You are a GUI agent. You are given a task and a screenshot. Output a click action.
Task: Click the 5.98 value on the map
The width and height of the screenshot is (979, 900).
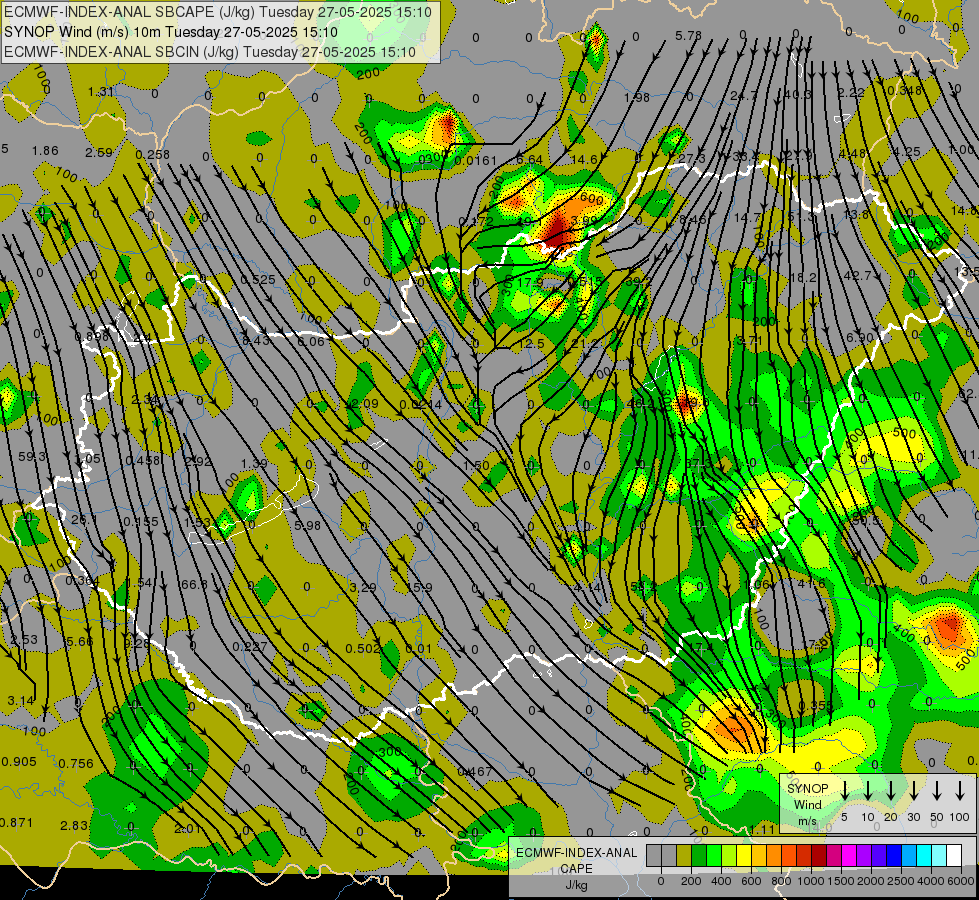coord(307,525)
